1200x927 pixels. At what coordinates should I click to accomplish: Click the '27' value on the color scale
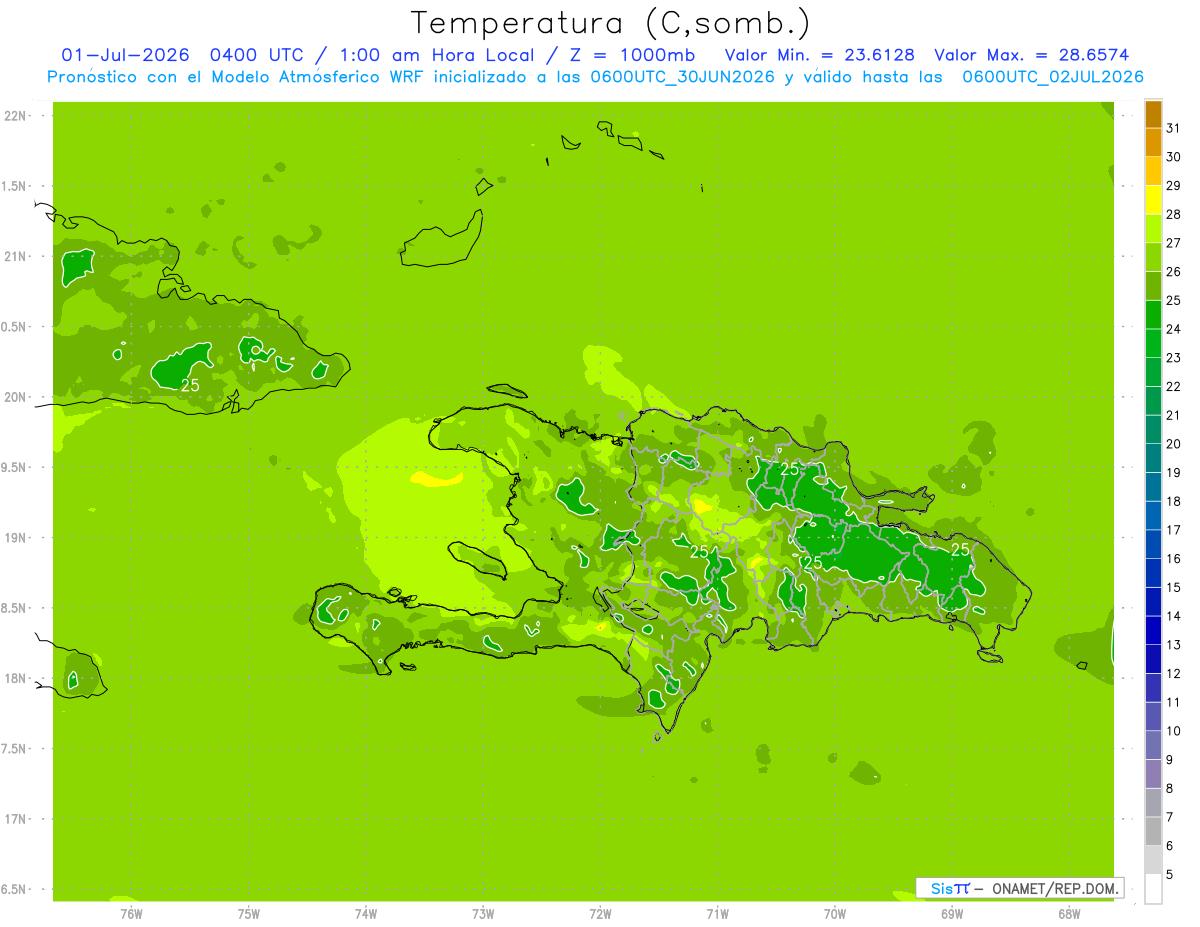click(x=1173, y=243)
